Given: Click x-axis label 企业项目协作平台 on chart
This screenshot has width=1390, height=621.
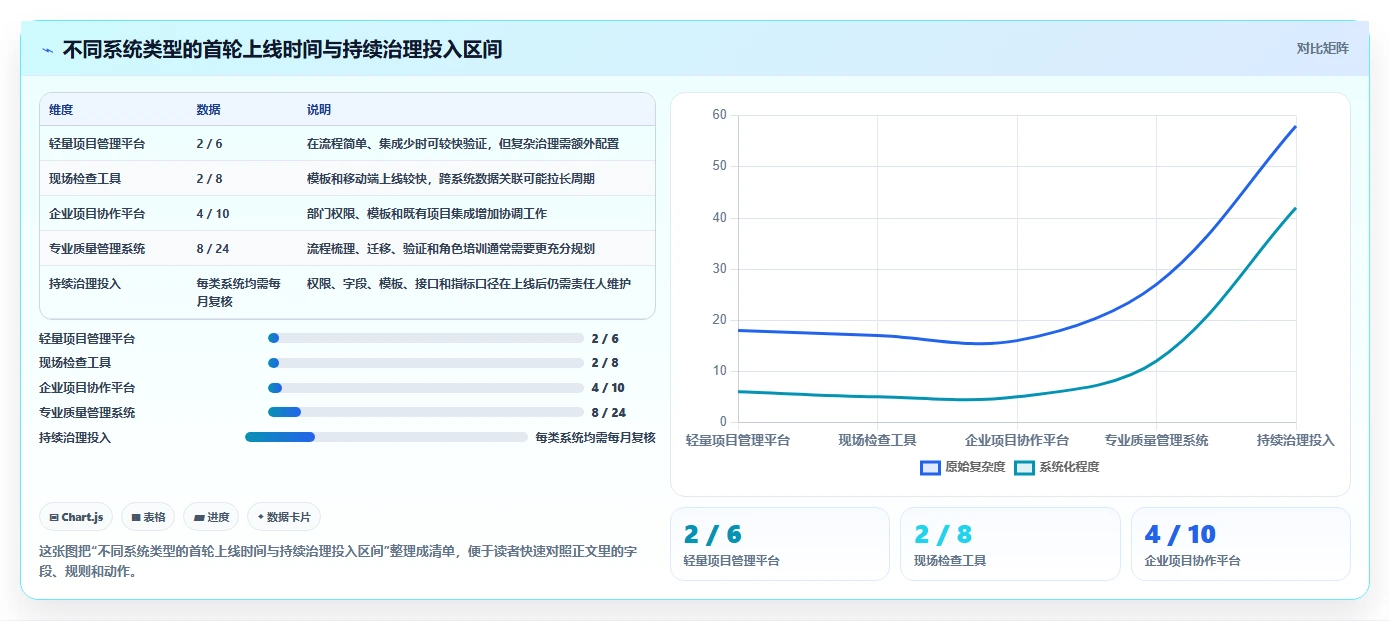Looking at the screenshot, I should point(1017,440).
